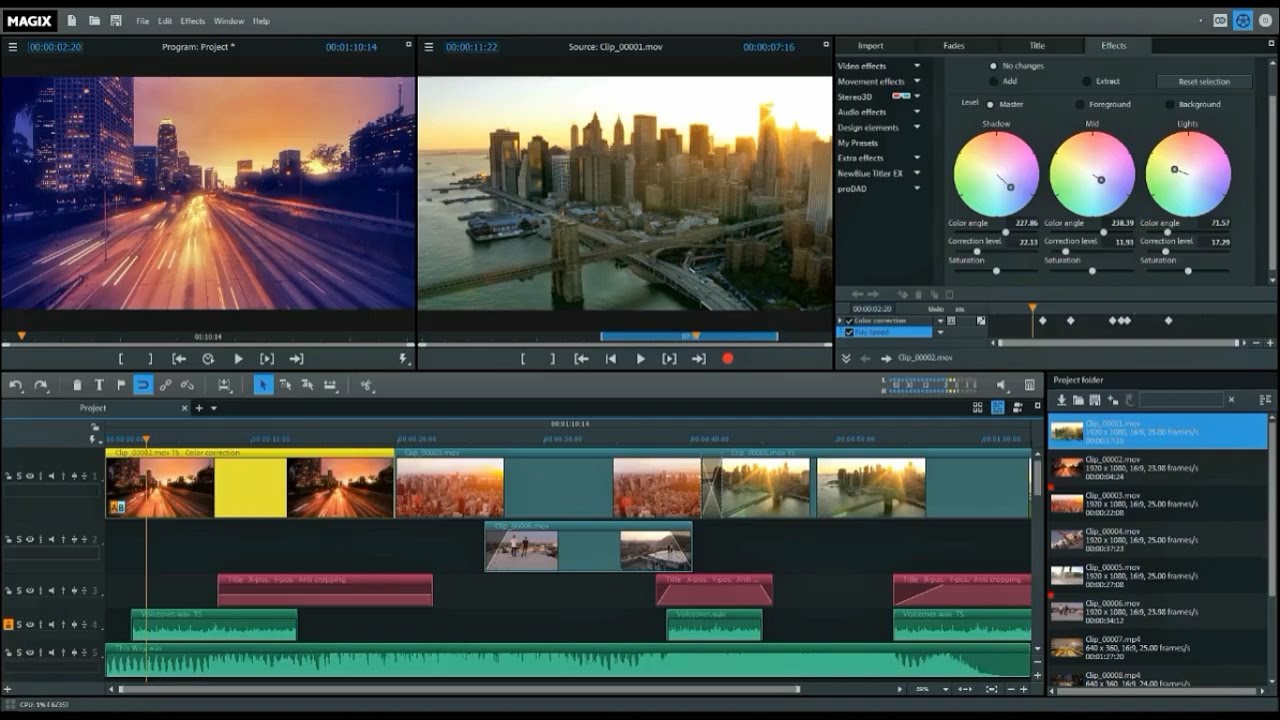Set in-point bracket in program monitor
This screenshot has height=720, width=1280.
(x=121, y=358)
